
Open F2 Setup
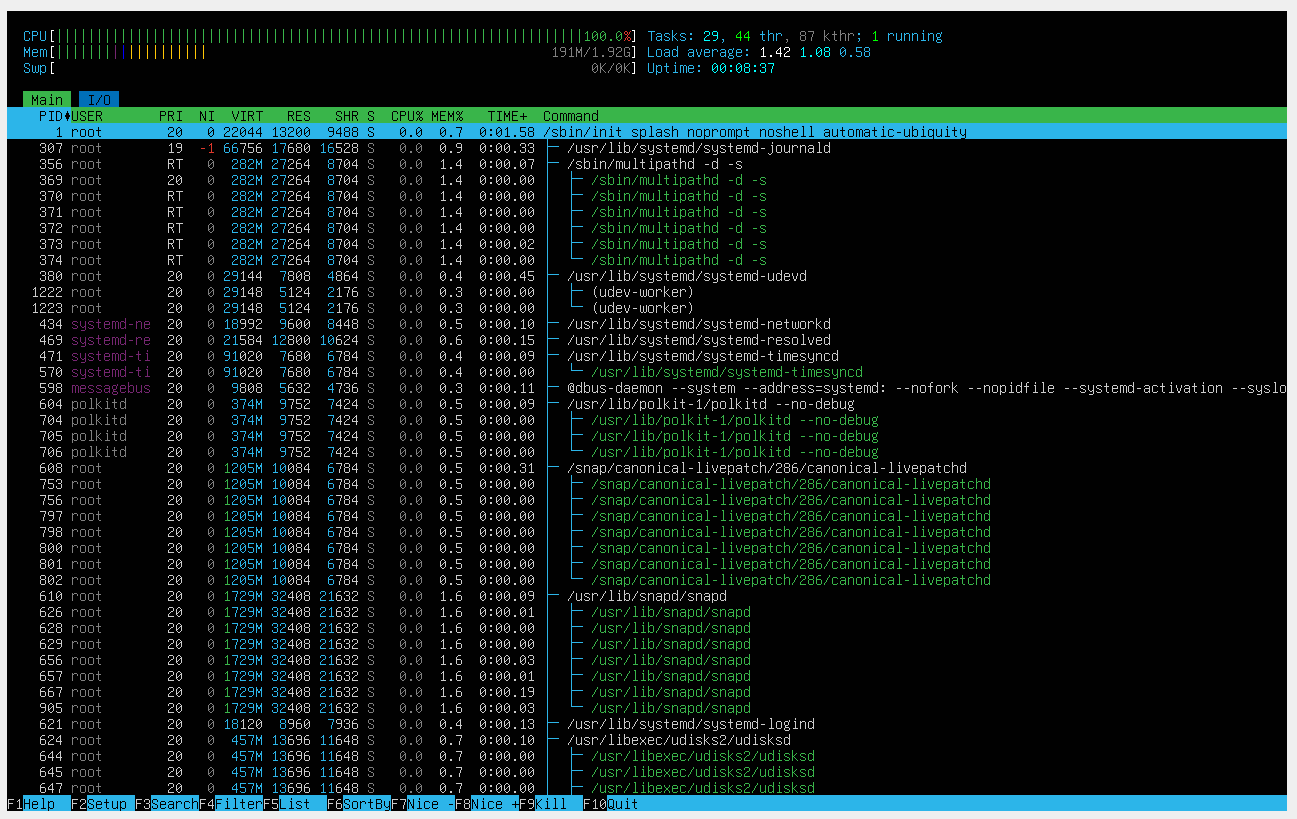pos(103,804)
